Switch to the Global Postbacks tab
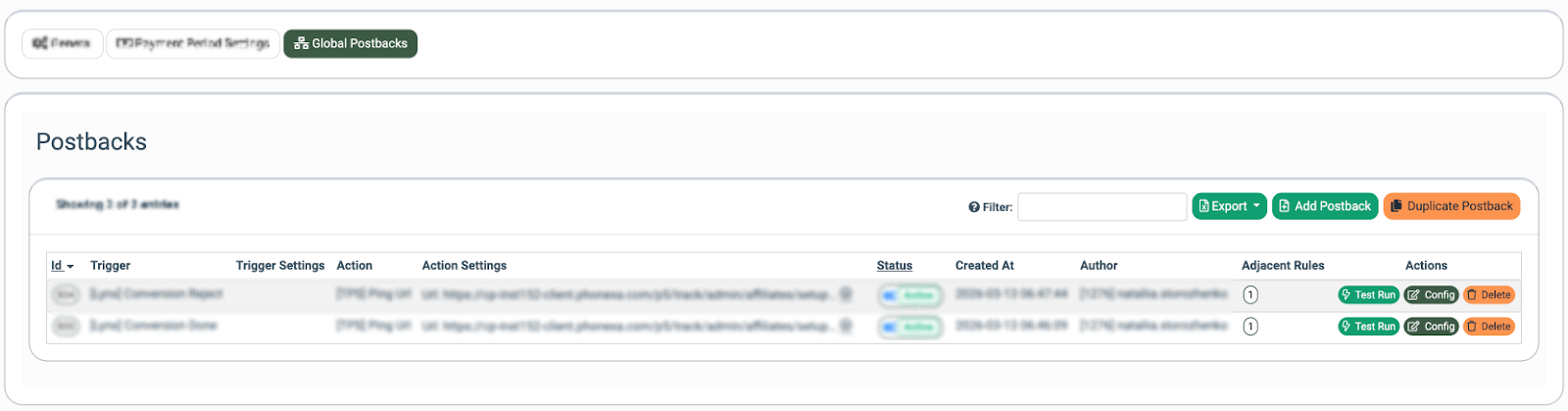The height and width of the screenshot is (411, 1568). click(x=350, y=44)
